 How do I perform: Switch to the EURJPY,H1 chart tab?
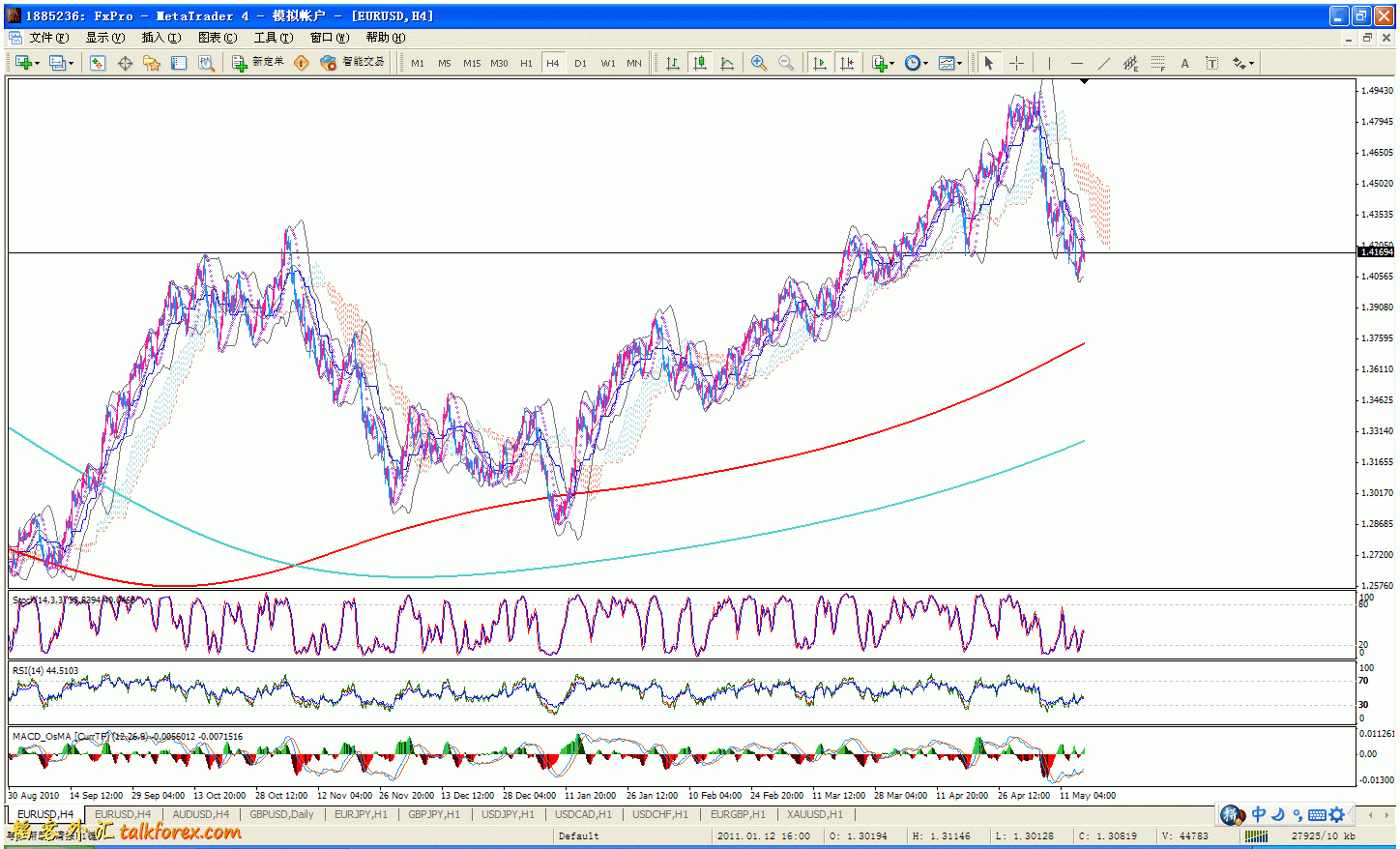(361, 814)
